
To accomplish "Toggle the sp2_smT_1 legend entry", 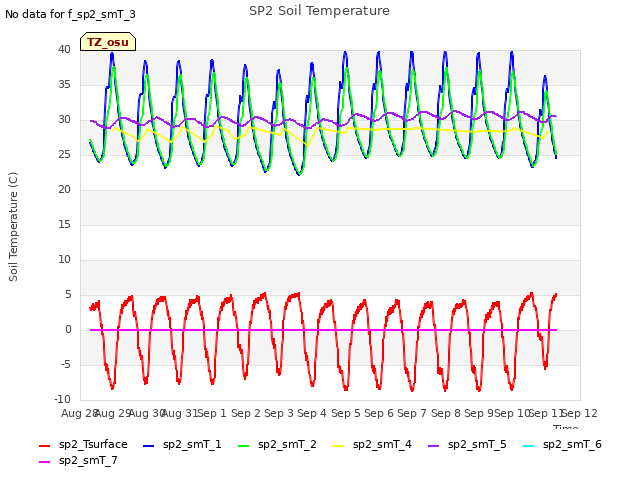I will coord(182,444).
